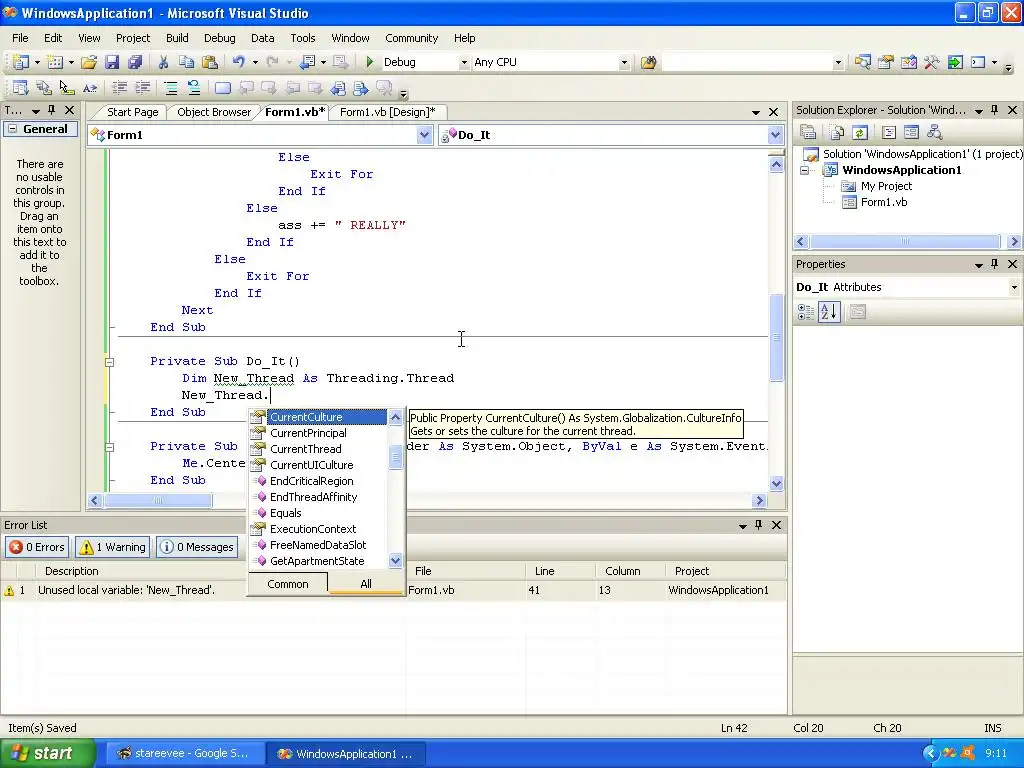Switch to the Start Page tab
Viewport: 1024px width, 768px height.
tap(132, 112)
